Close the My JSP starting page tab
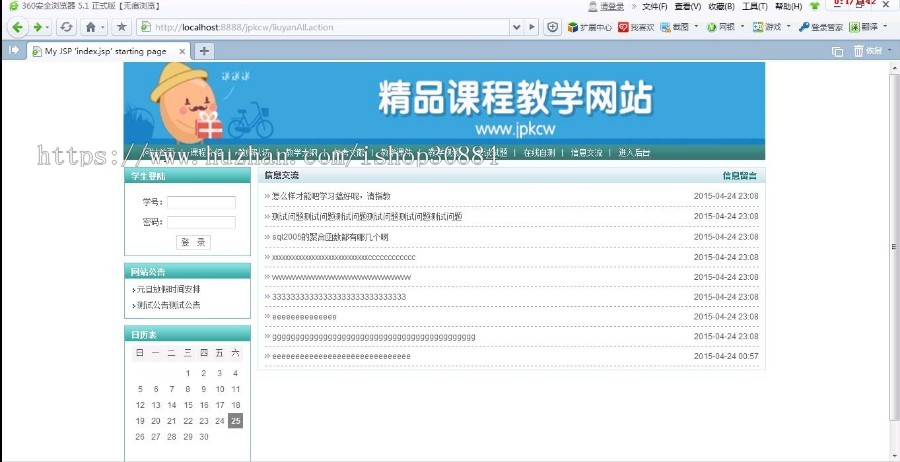 [182, 51]
